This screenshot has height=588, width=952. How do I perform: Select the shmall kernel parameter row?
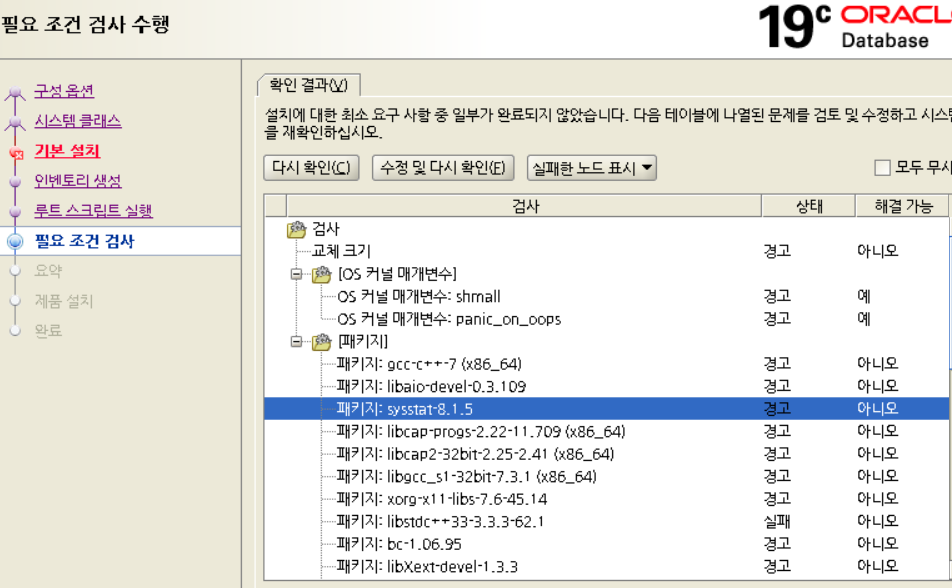[x=607, y=296]
